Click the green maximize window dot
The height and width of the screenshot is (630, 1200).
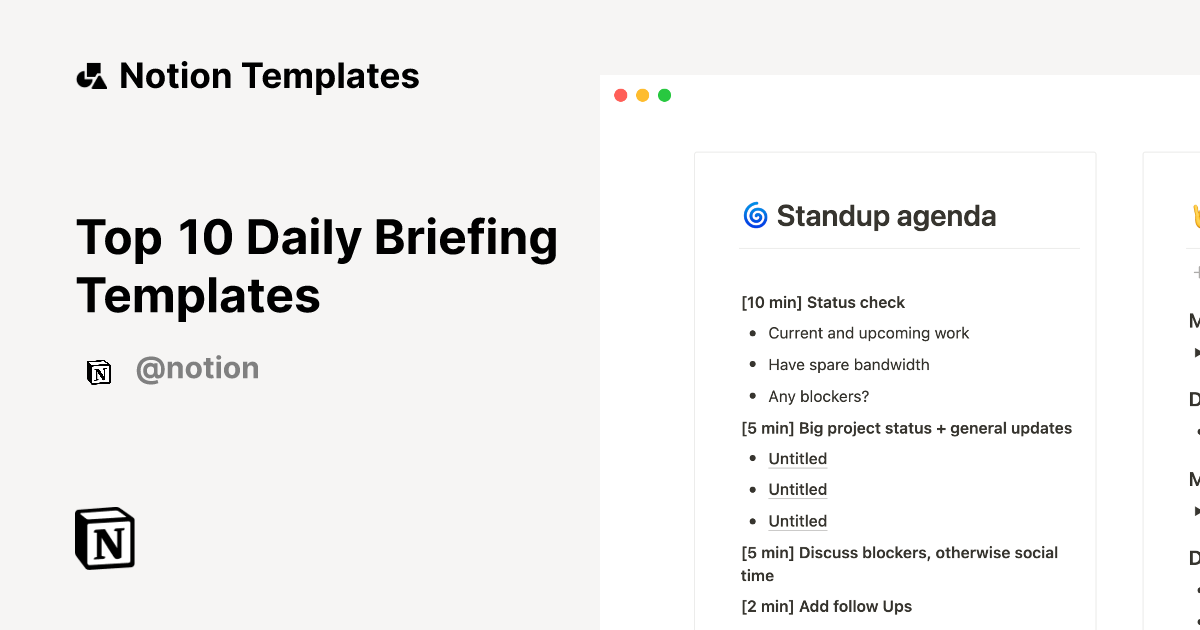pos(664,96)
